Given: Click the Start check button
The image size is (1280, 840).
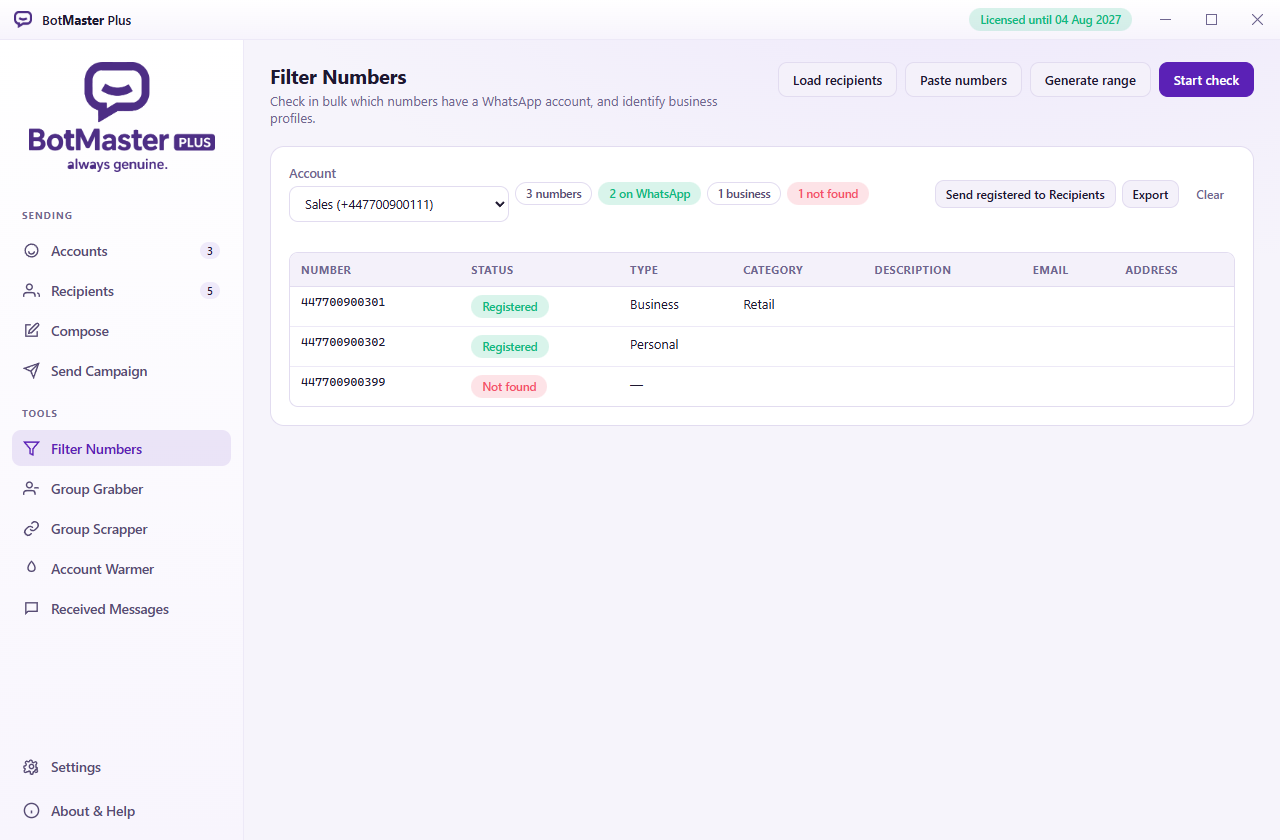Looking at the screenshot, I should (x=1206, y=80).
